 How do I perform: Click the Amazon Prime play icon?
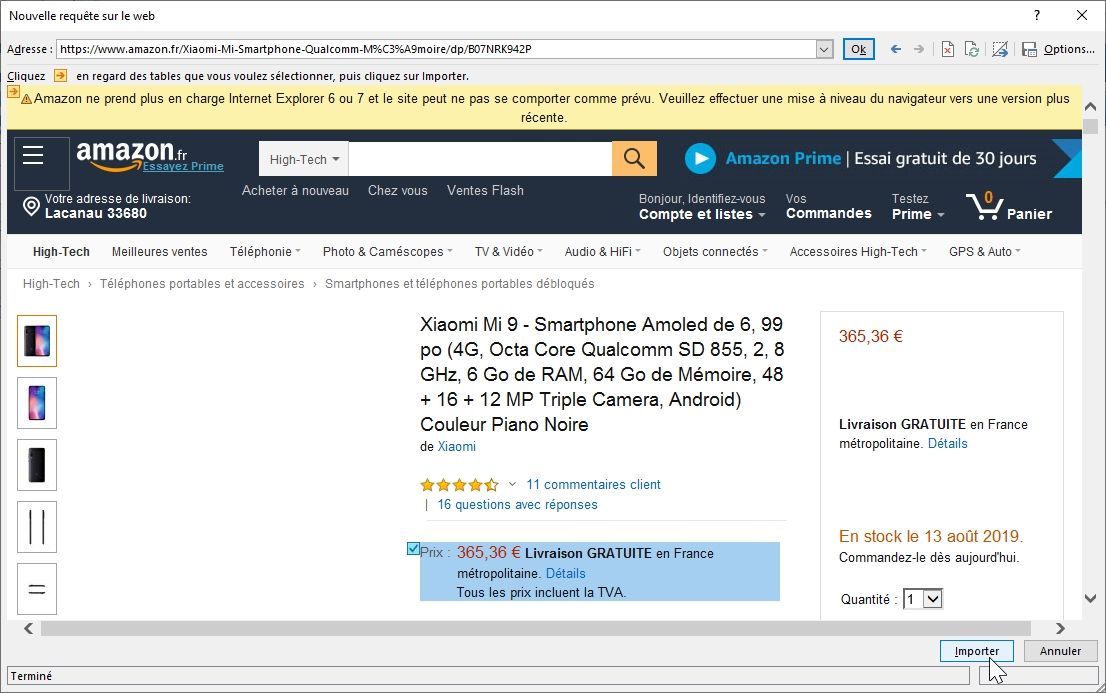click(700, 159)
